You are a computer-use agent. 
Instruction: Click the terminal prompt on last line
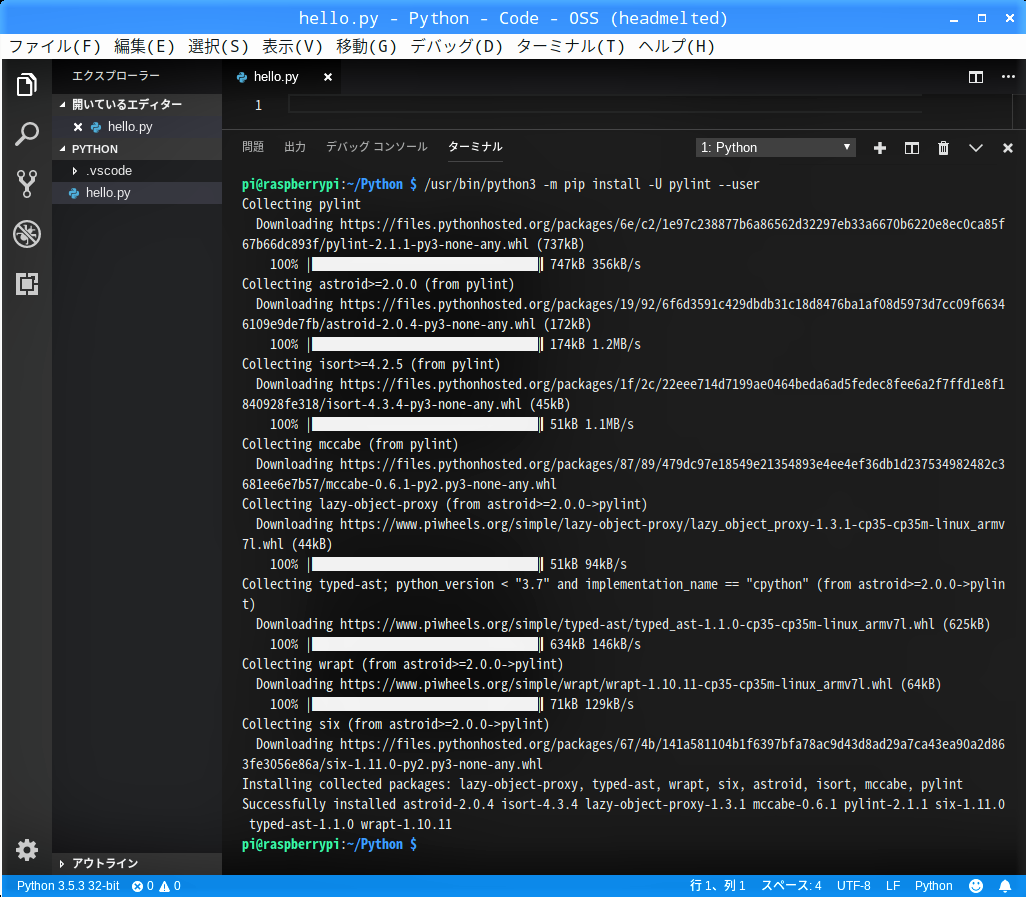click(x=329, y=845)
